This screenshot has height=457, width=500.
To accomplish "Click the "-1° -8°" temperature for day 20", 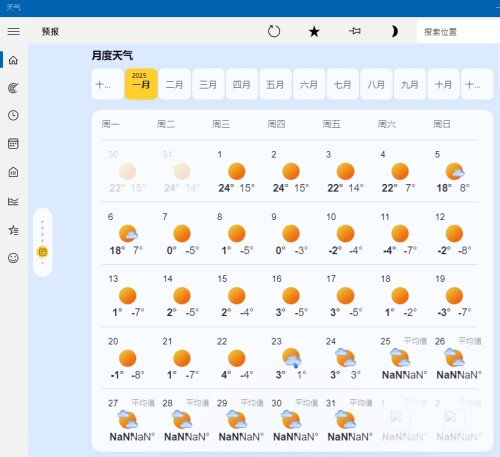I will (x=128, y=375).
